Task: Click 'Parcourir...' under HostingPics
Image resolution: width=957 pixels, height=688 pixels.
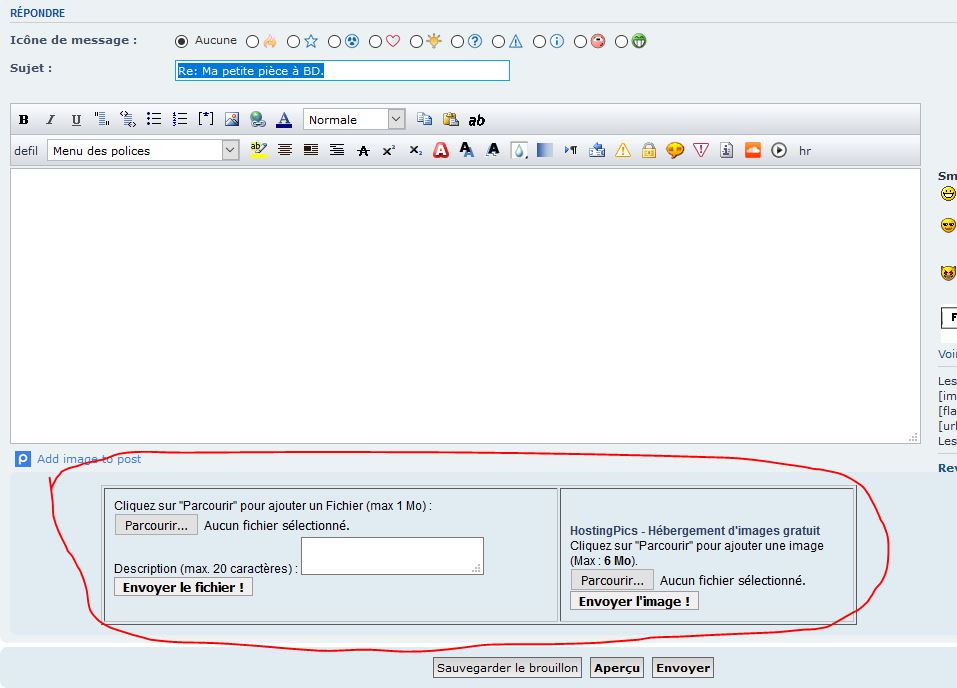Action: click(612, 580)
